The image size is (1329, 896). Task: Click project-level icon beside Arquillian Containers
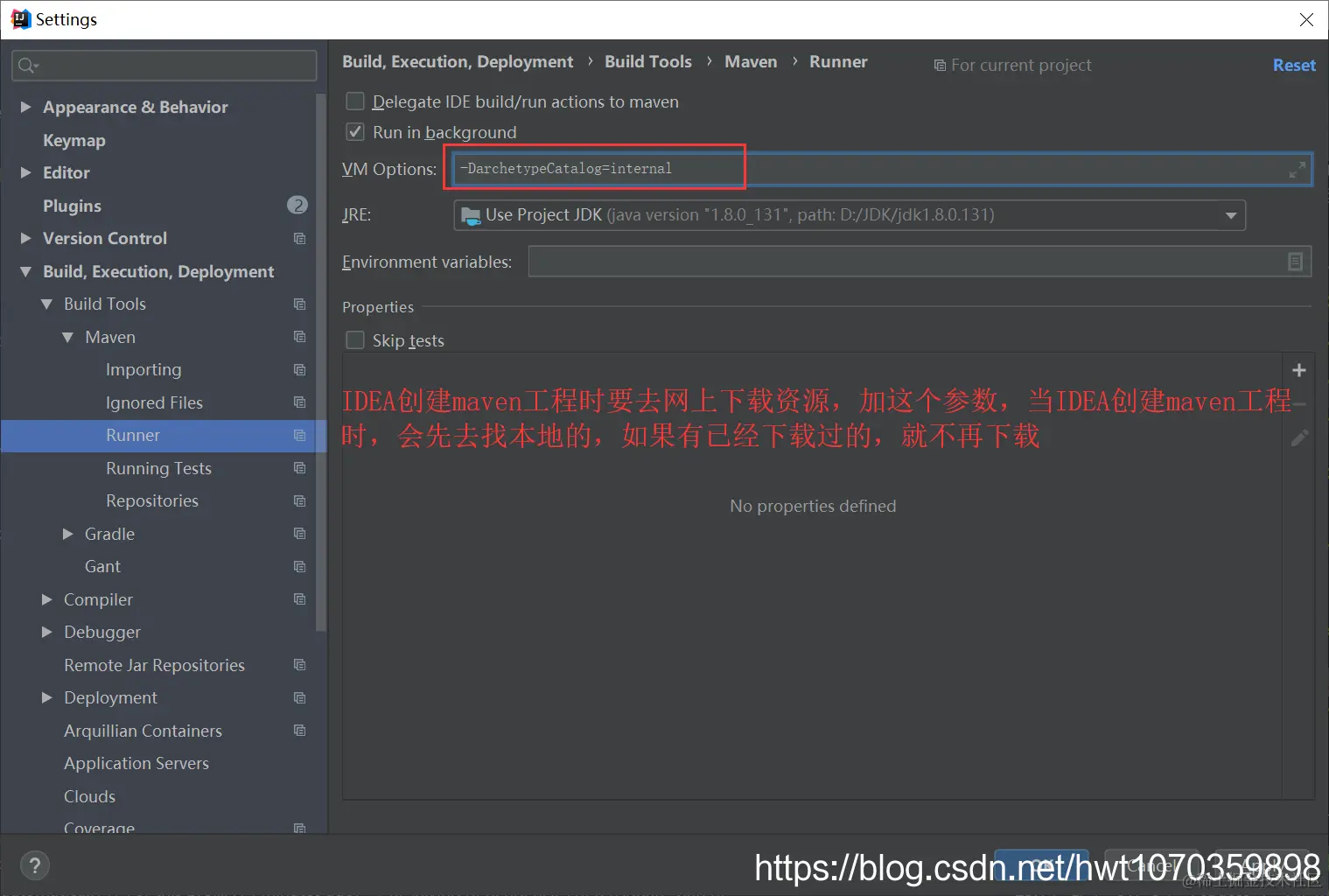point(299,731)
